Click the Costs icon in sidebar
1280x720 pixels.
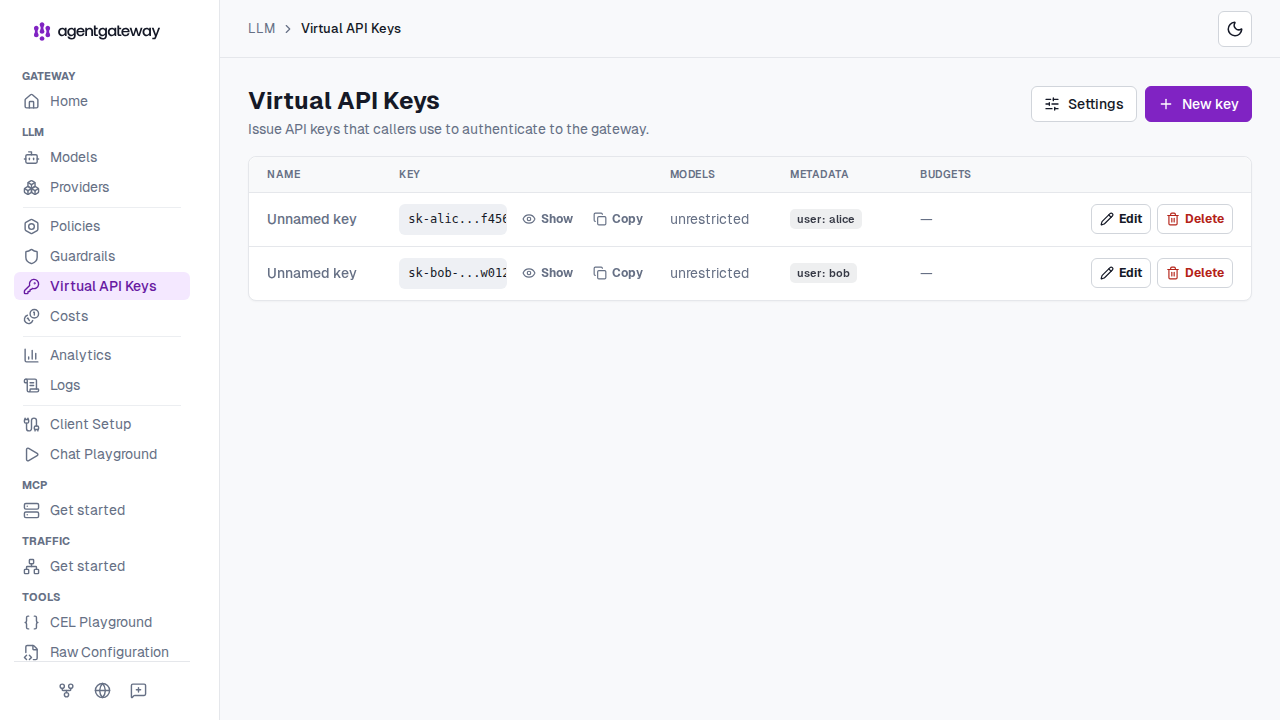[32, 316]
